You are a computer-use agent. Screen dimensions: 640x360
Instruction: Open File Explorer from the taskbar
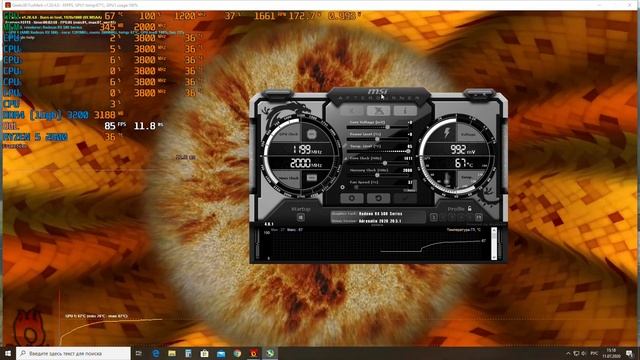tap(172, 353)
